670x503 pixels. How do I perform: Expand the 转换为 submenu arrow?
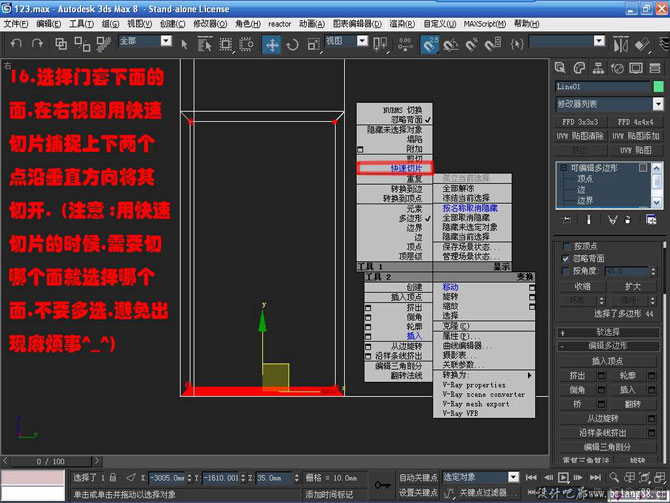click(x=529, y=375)
